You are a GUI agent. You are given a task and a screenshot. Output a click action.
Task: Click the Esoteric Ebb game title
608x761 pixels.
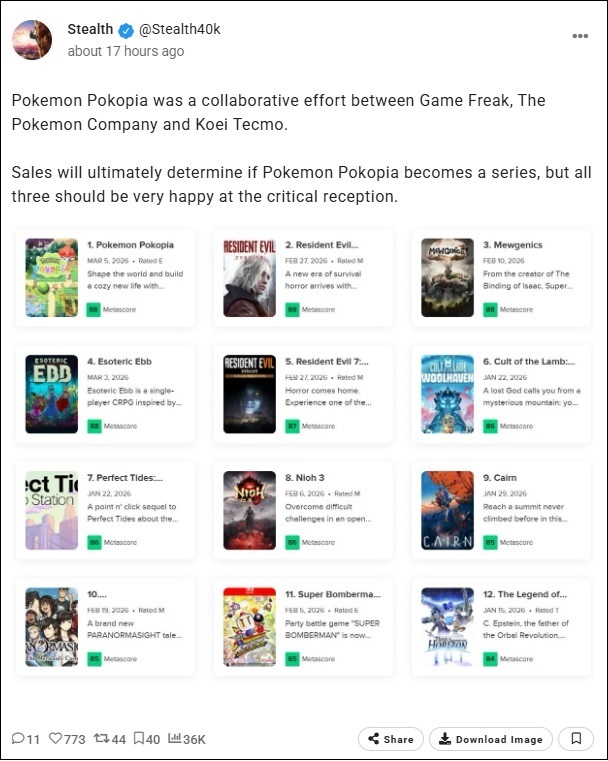119,361
